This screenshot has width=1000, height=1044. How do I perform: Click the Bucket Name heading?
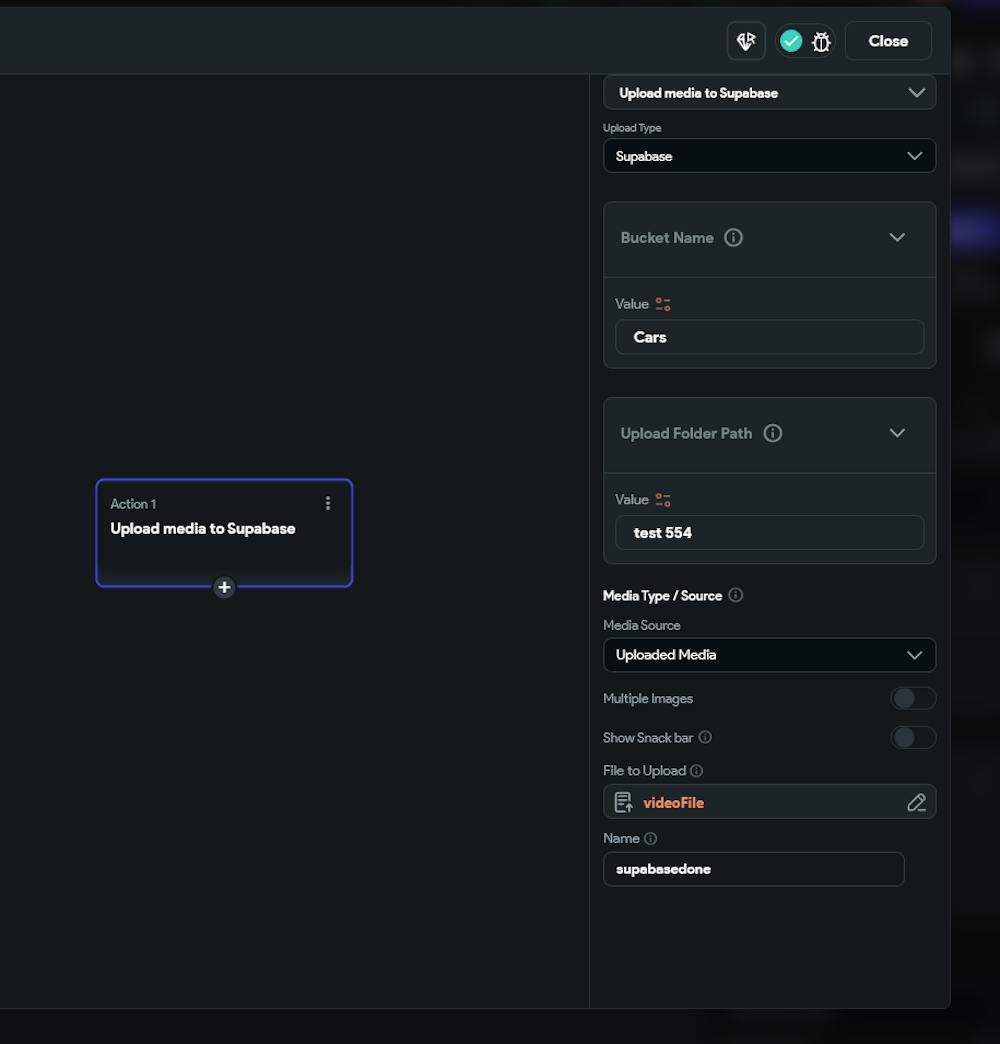click(x=666, y=238)
